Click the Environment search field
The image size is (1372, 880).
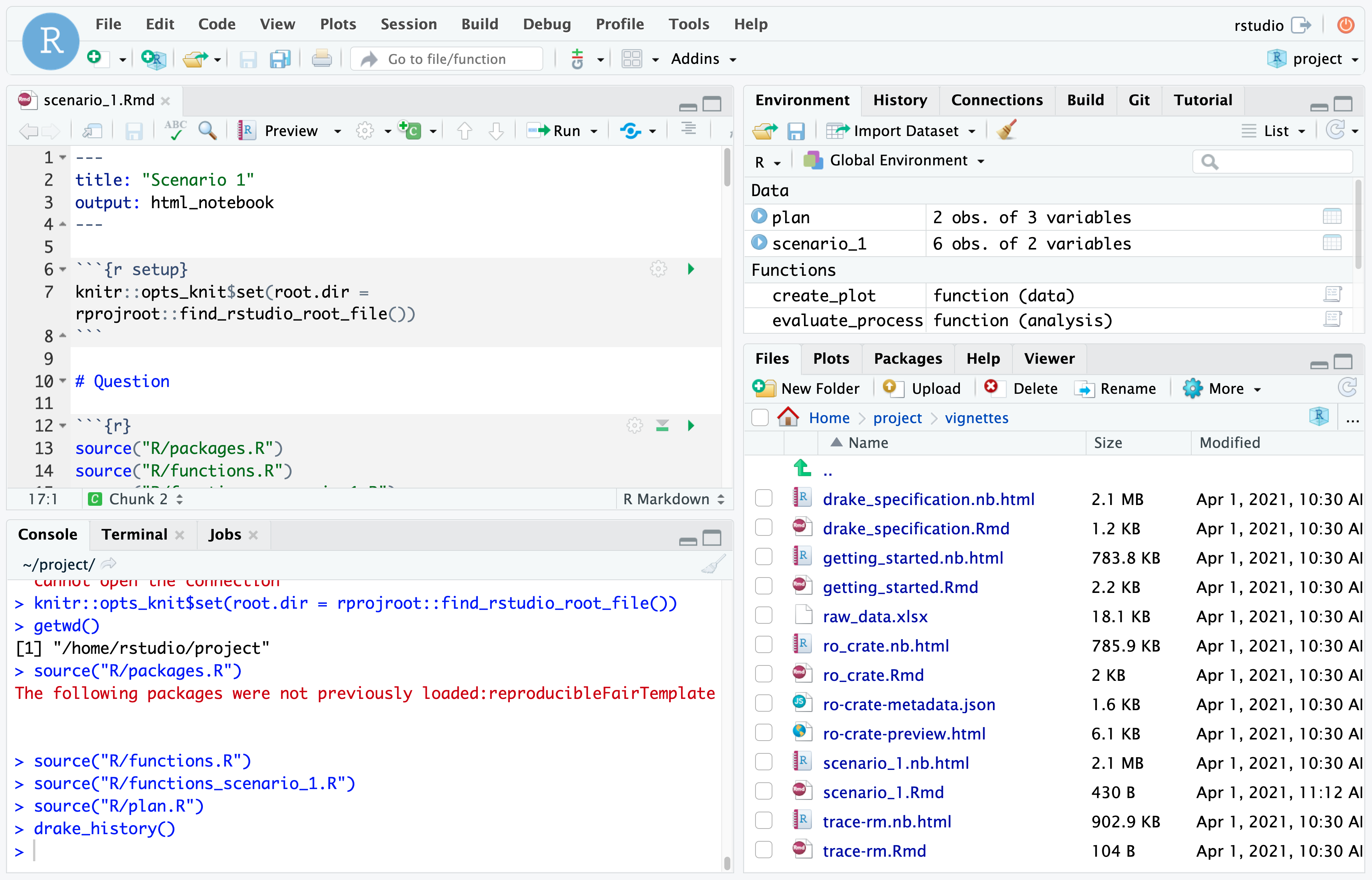point(1272,162)
